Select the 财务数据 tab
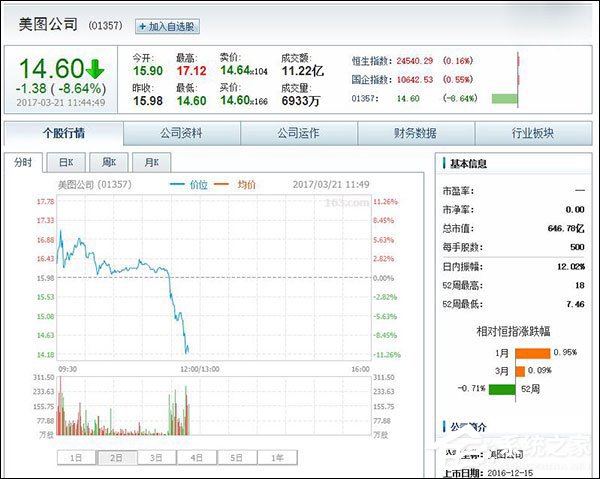This screenshot has width=600, height=479. click(416, 133)
